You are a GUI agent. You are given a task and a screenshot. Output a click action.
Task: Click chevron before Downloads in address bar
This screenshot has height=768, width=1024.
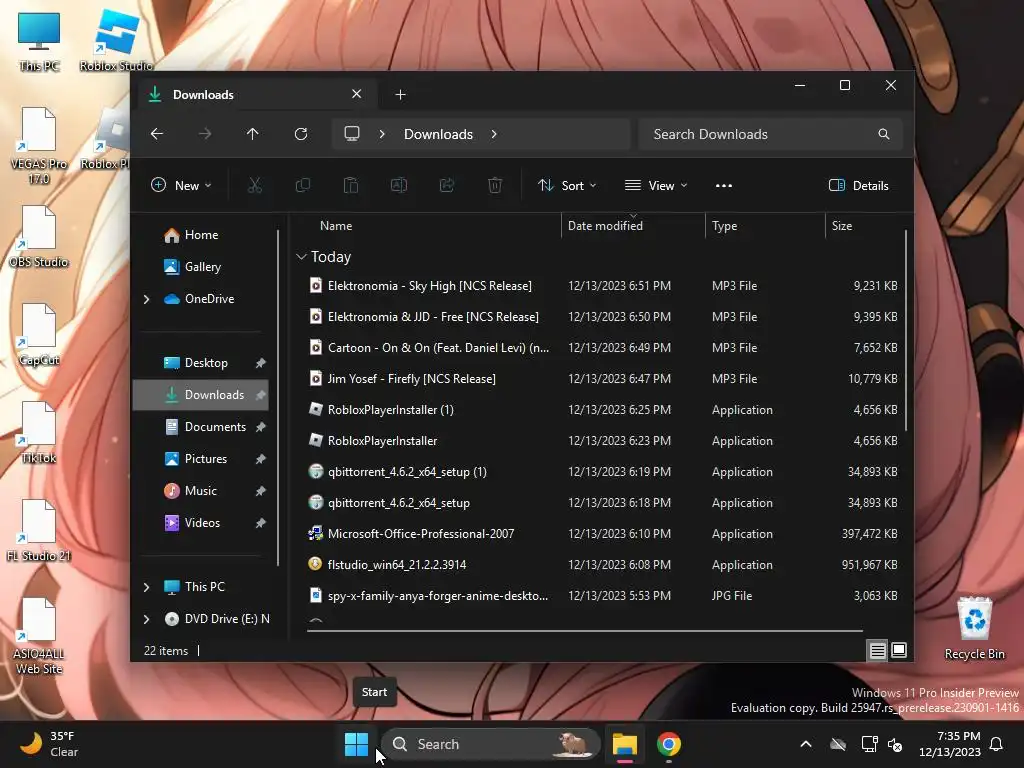382,134
